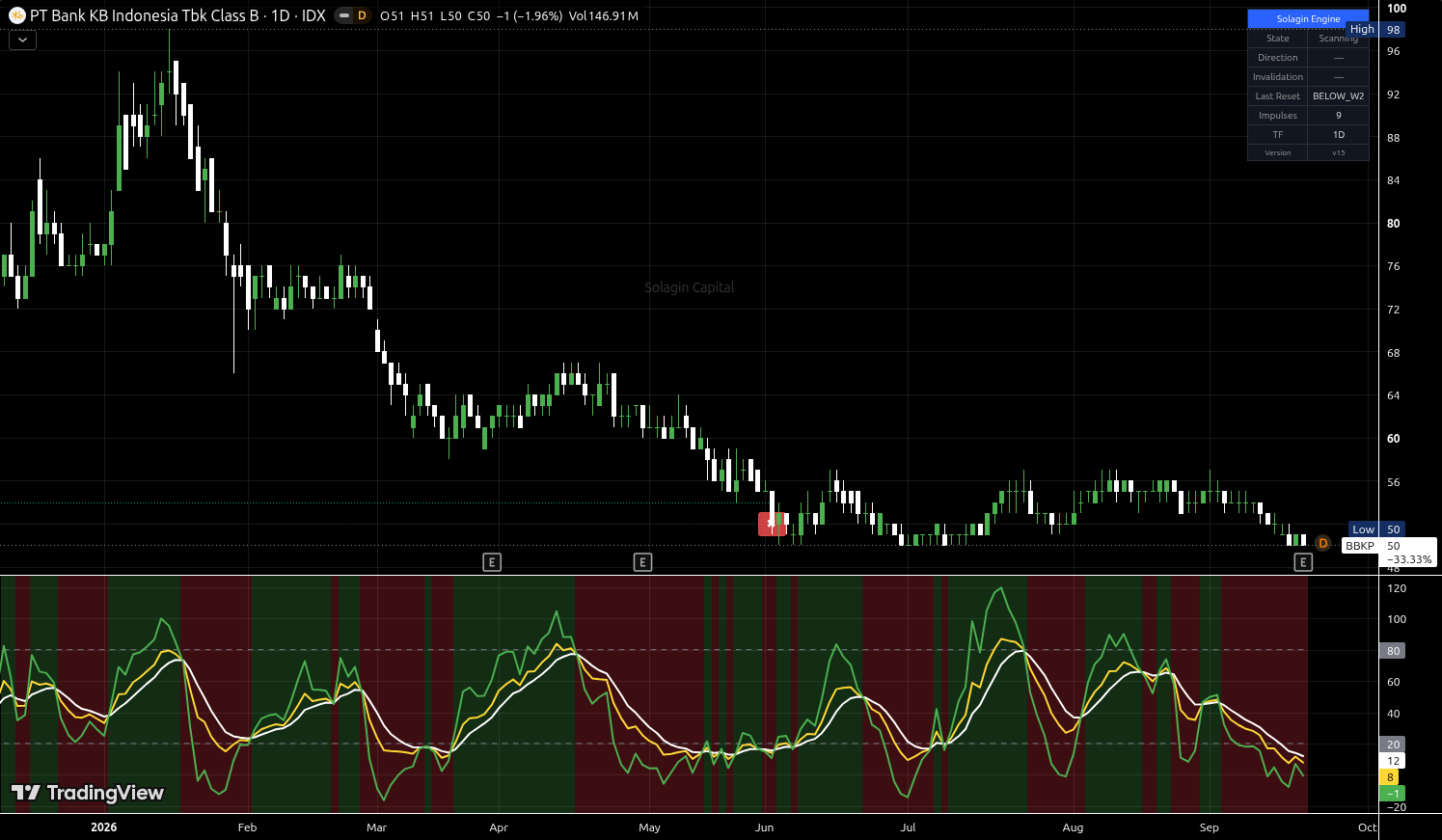The width and height of the screenshot is (1442, 840).
Task: Click the '72' price axis label
Action: (x=1393, y=310)
